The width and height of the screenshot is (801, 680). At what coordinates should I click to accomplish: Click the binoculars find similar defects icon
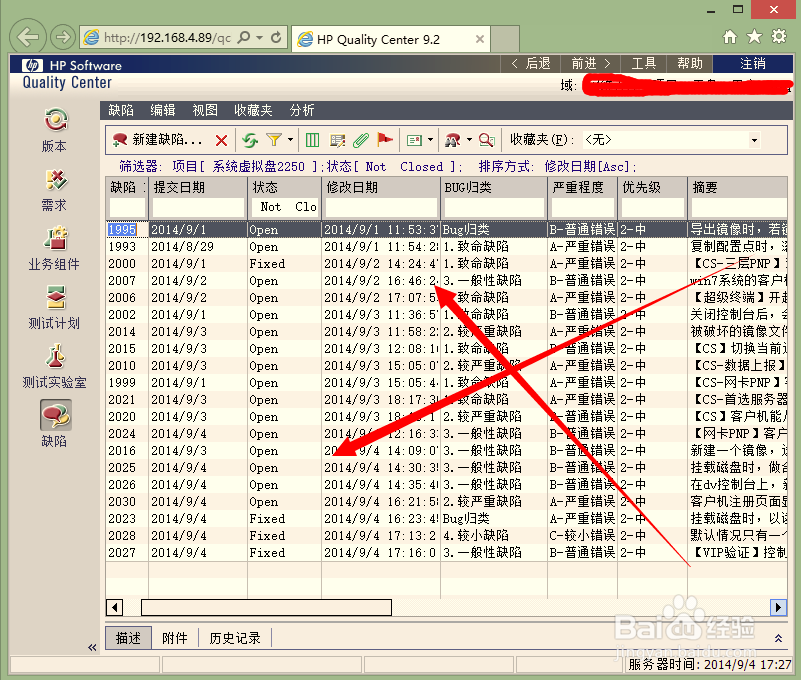tap(453, 140)
